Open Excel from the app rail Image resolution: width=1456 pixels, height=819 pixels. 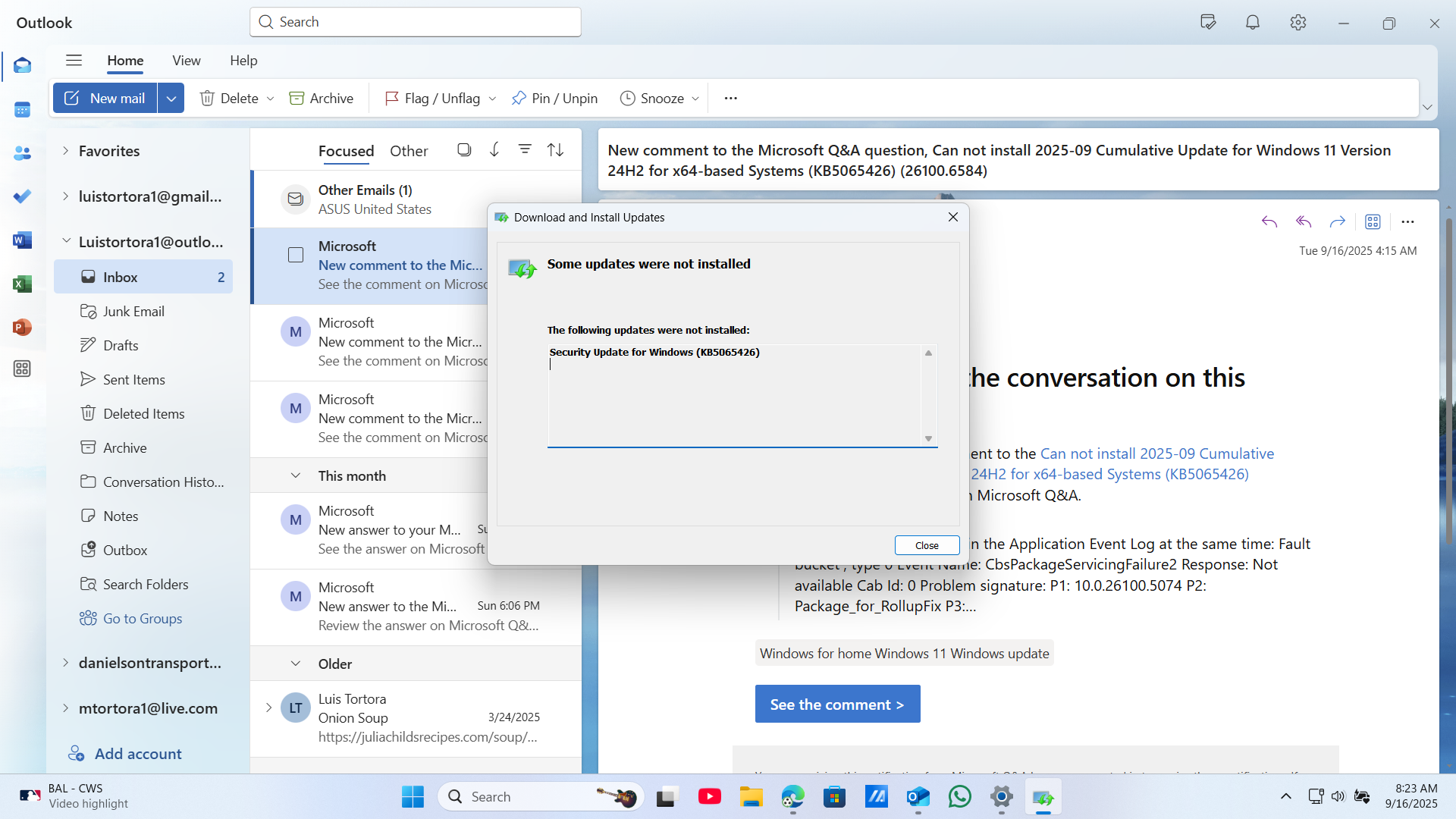(x=23, y=284)
